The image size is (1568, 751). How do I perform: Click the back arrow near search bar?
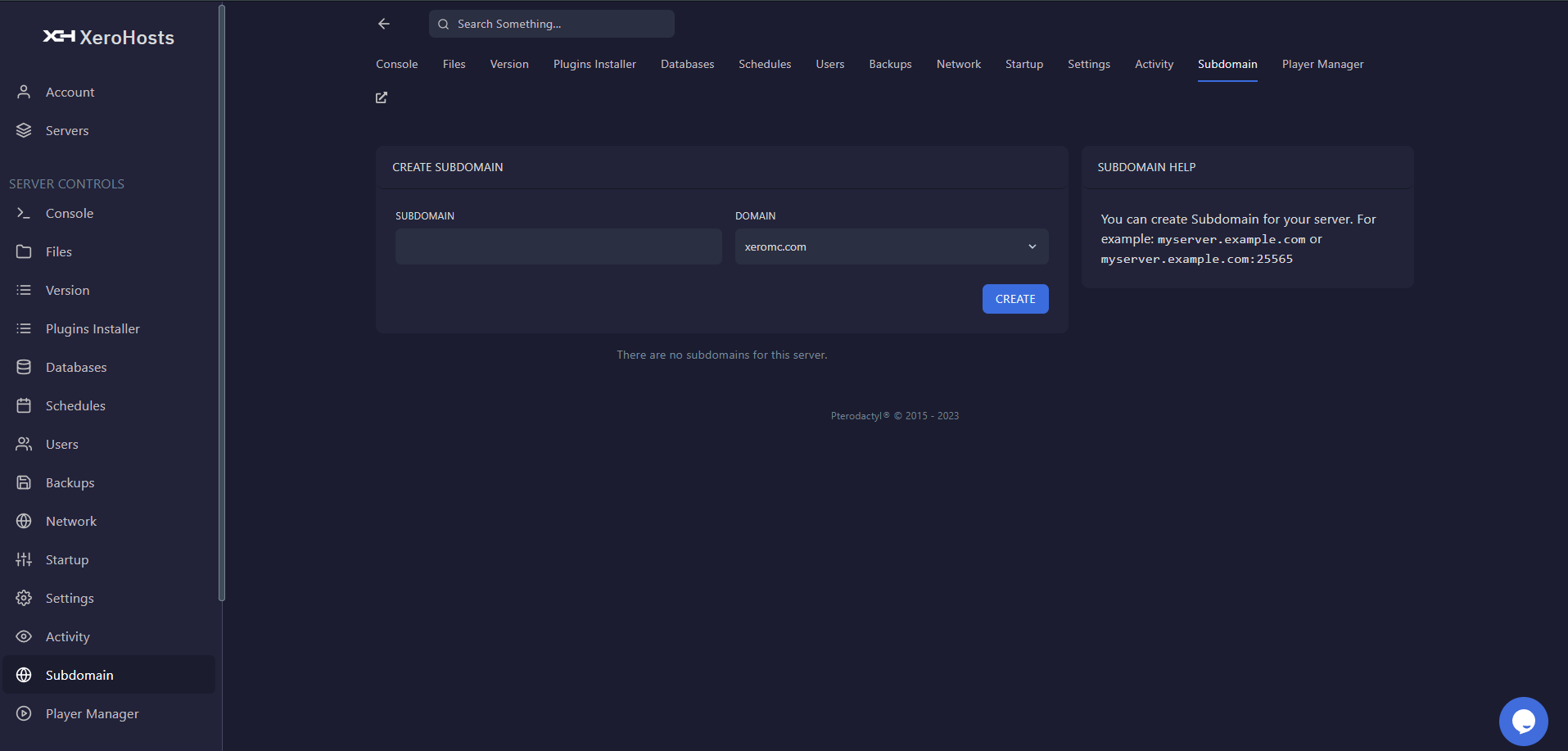[x=383, y=24]
